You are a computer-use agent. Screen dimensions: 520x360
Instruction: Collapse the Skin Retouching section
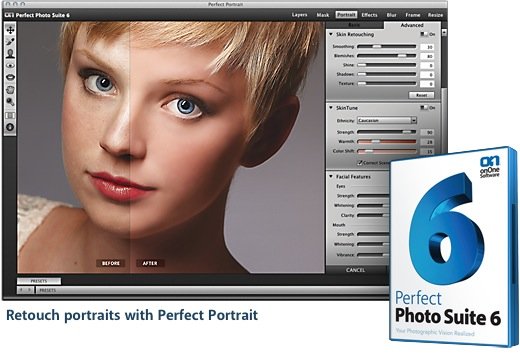click(x=331, y=34)
